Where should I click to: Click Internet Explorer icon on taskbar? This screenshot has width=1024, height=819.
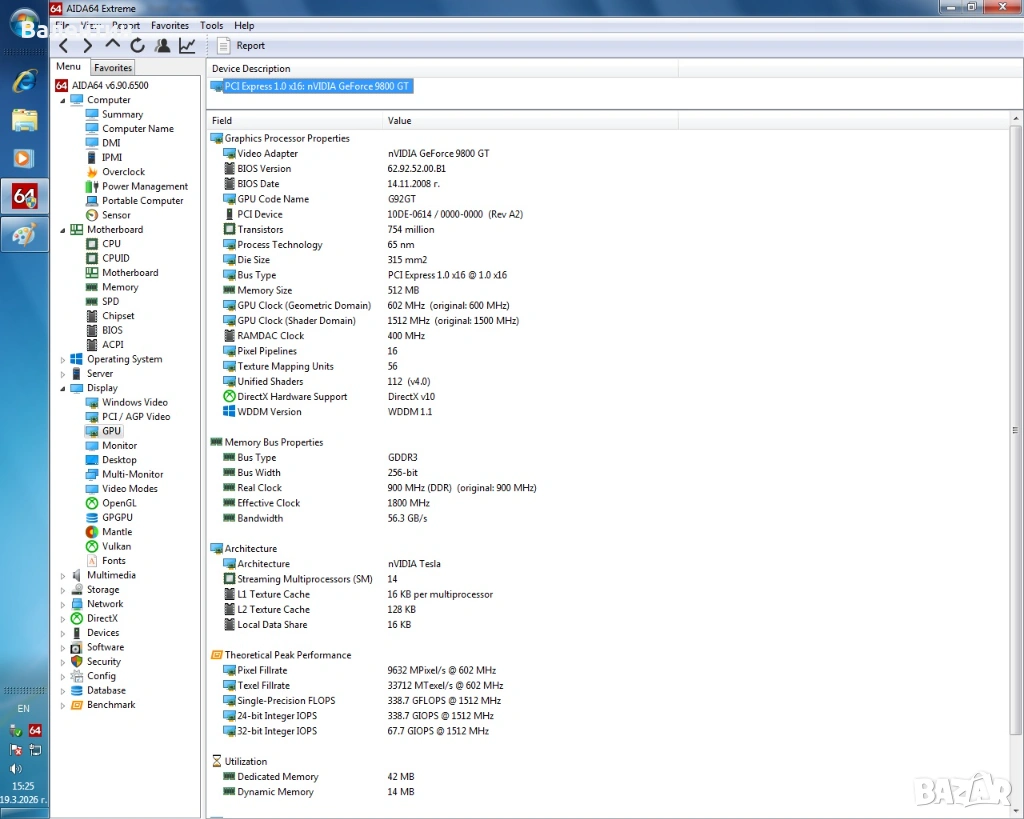click(24, 82)
